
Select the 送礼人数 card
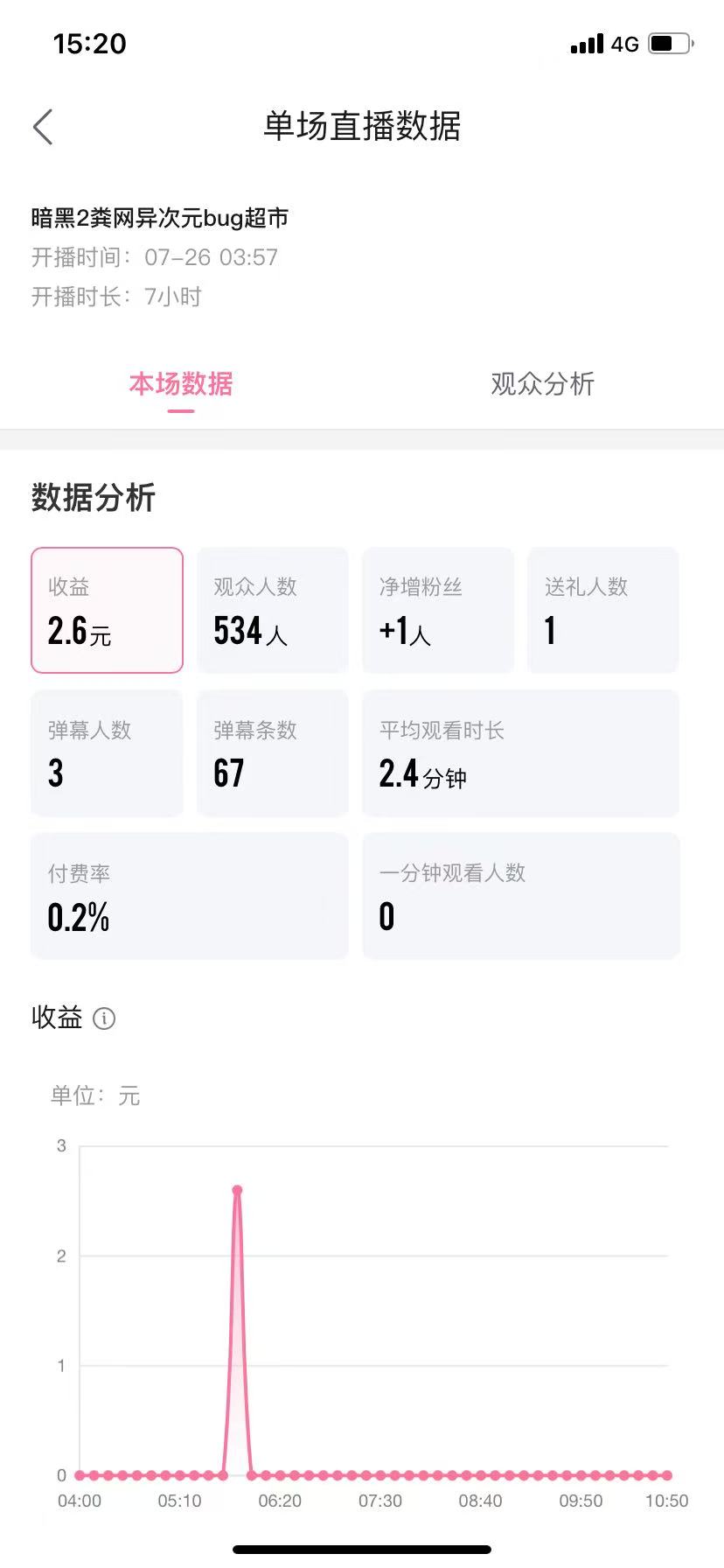[603, 611]
